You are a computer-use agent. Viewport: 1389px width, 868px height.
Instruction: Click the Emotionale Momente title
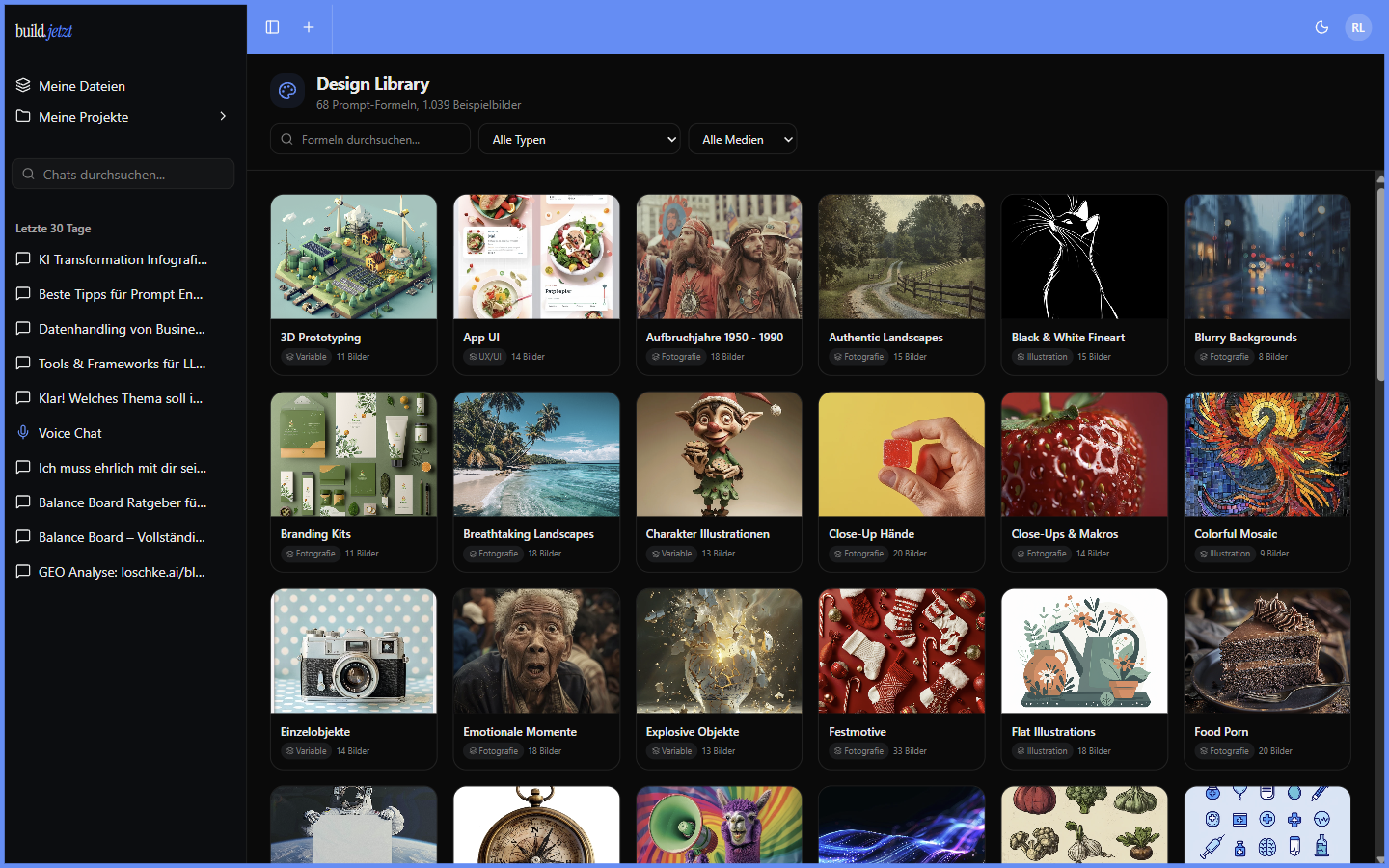pyautogui.click(x=520, y=732)
